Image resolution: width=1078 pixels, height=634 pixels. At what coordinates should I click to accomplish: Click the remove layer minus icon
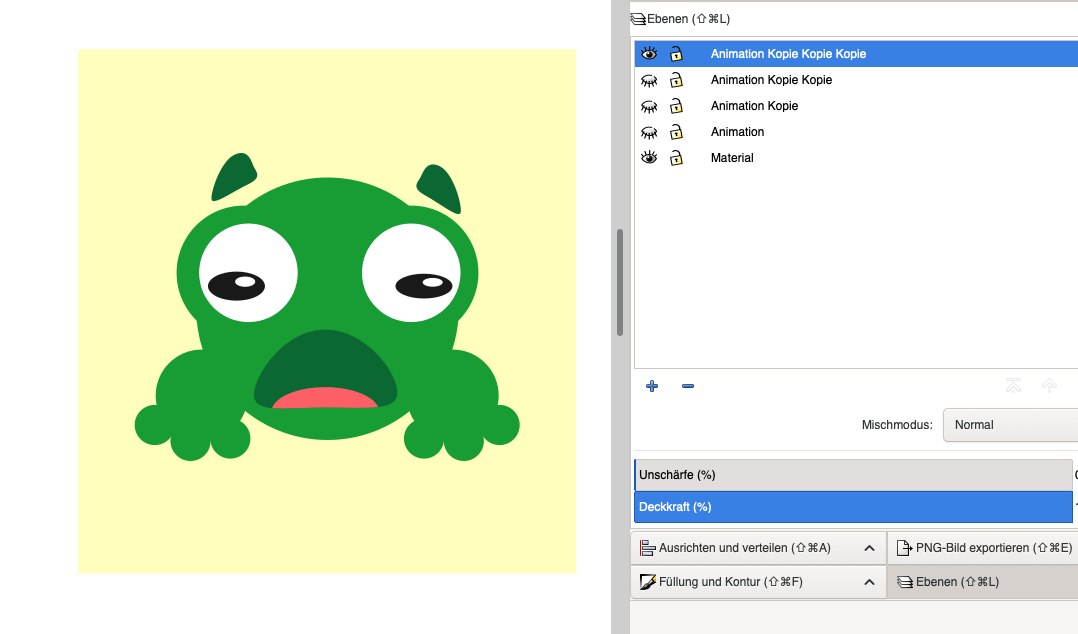[688, 386]
